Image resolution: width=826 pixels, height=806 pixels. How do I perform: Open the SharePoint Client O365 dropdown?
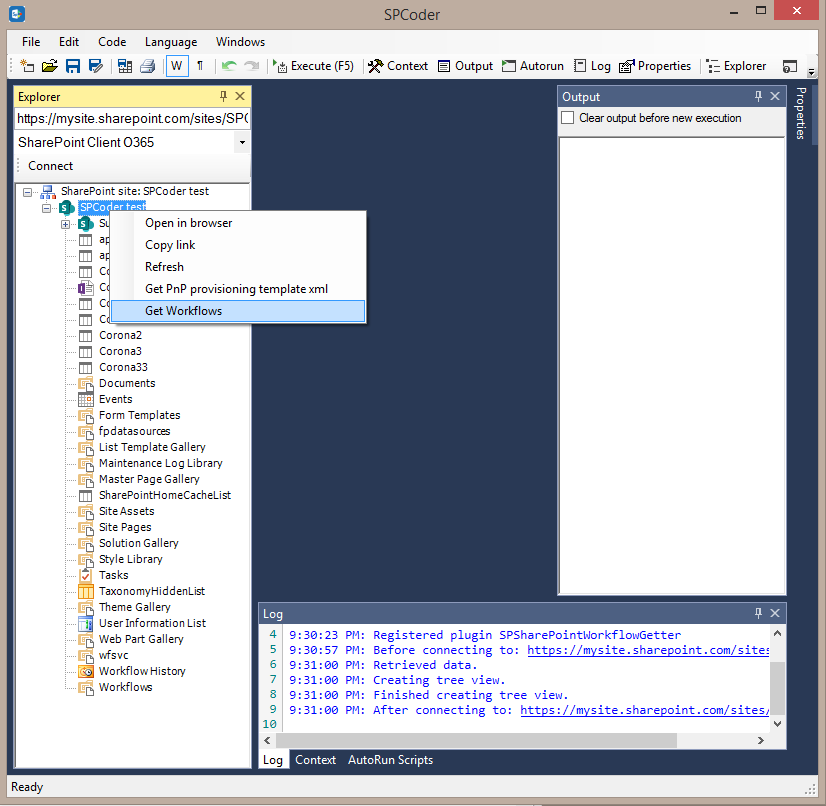tap(240, 141)
